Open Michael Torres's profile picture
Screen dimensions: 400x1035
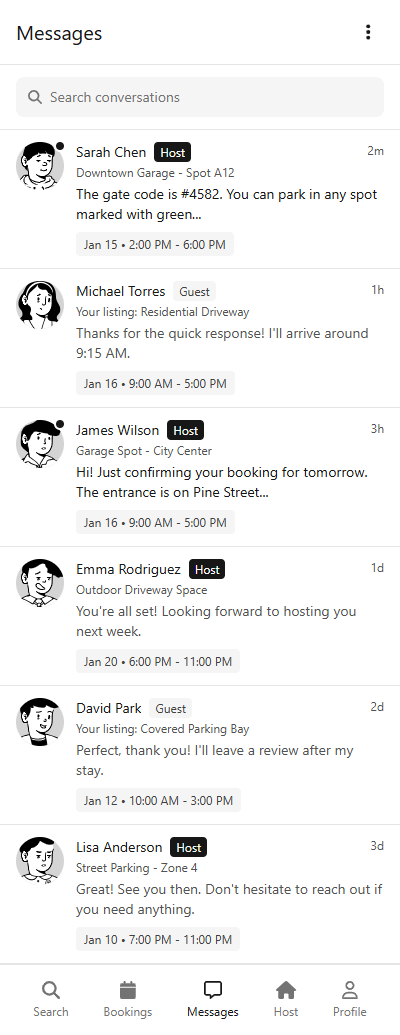click(40, 304)
